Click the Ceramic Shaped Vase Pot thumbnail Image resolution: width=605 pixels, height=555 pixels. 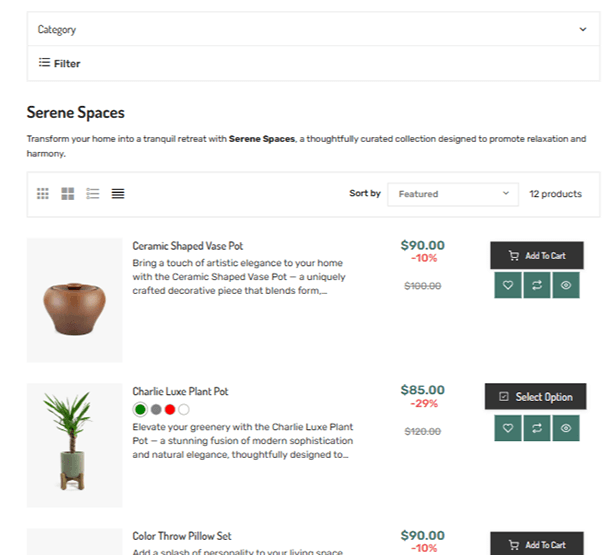[74, 300]
